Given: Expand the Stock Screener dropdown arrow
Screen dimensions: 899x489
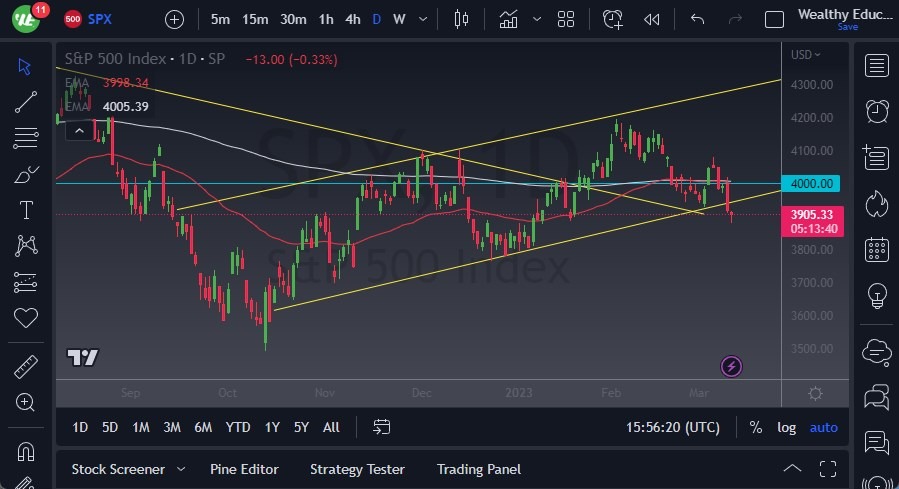Looking at the screenshot, I should 181,469.
